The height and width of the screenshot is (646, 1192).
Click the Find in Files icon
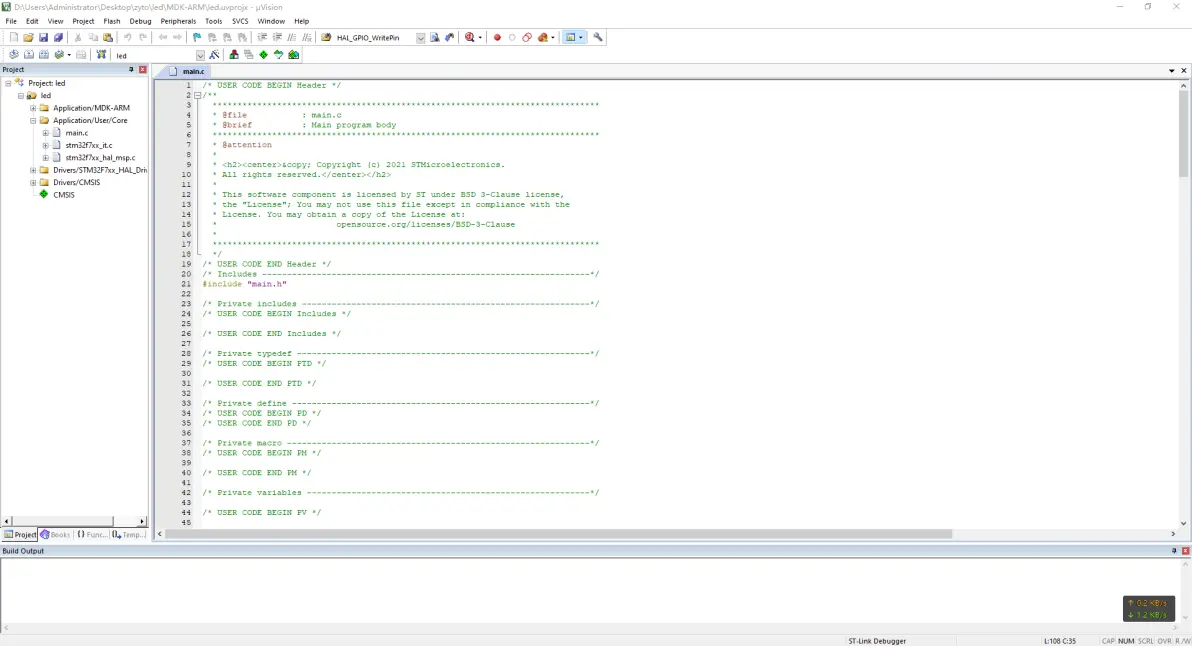pyautogui.click(x=435, y=38)
